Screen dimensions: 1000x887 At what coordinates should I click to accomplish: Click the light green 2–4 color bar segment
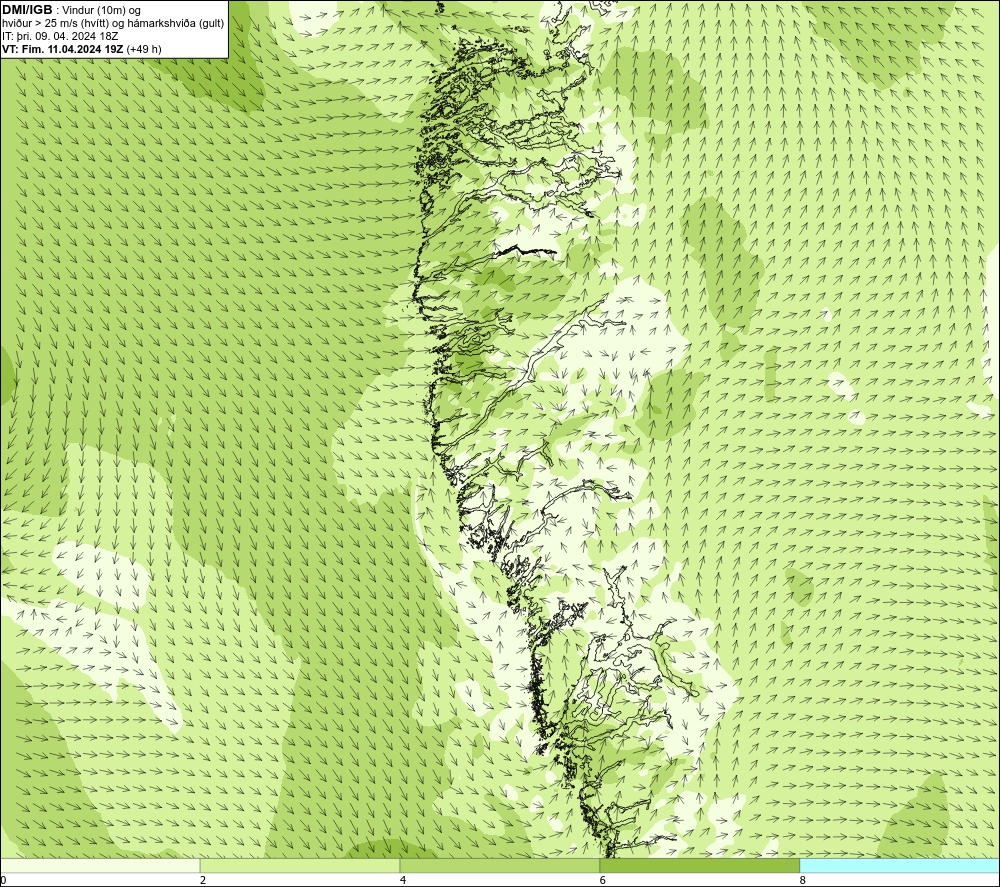click(x=300, y=865)
